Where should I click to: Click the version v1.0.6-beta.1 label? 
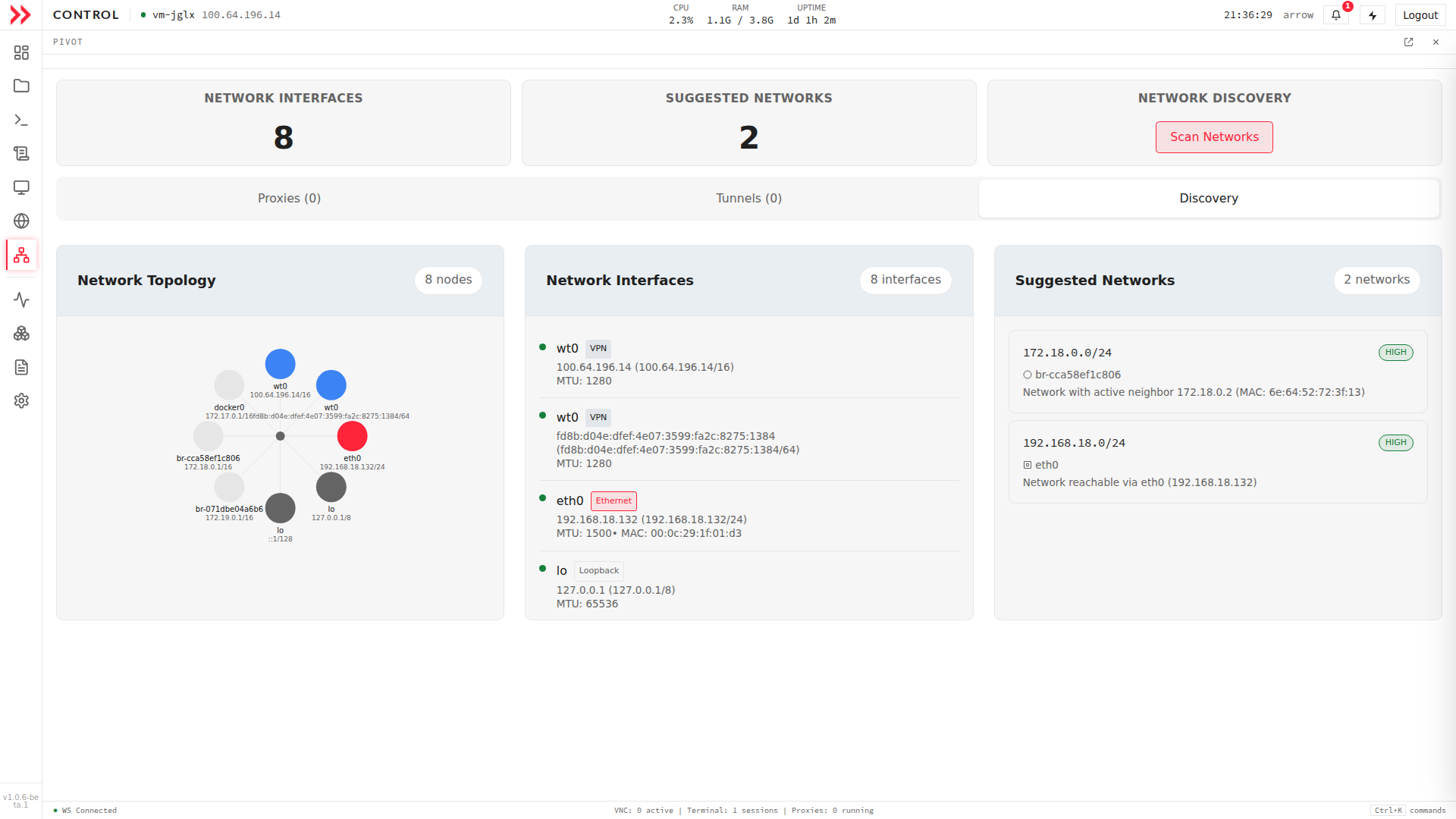(x=20, y=801)
